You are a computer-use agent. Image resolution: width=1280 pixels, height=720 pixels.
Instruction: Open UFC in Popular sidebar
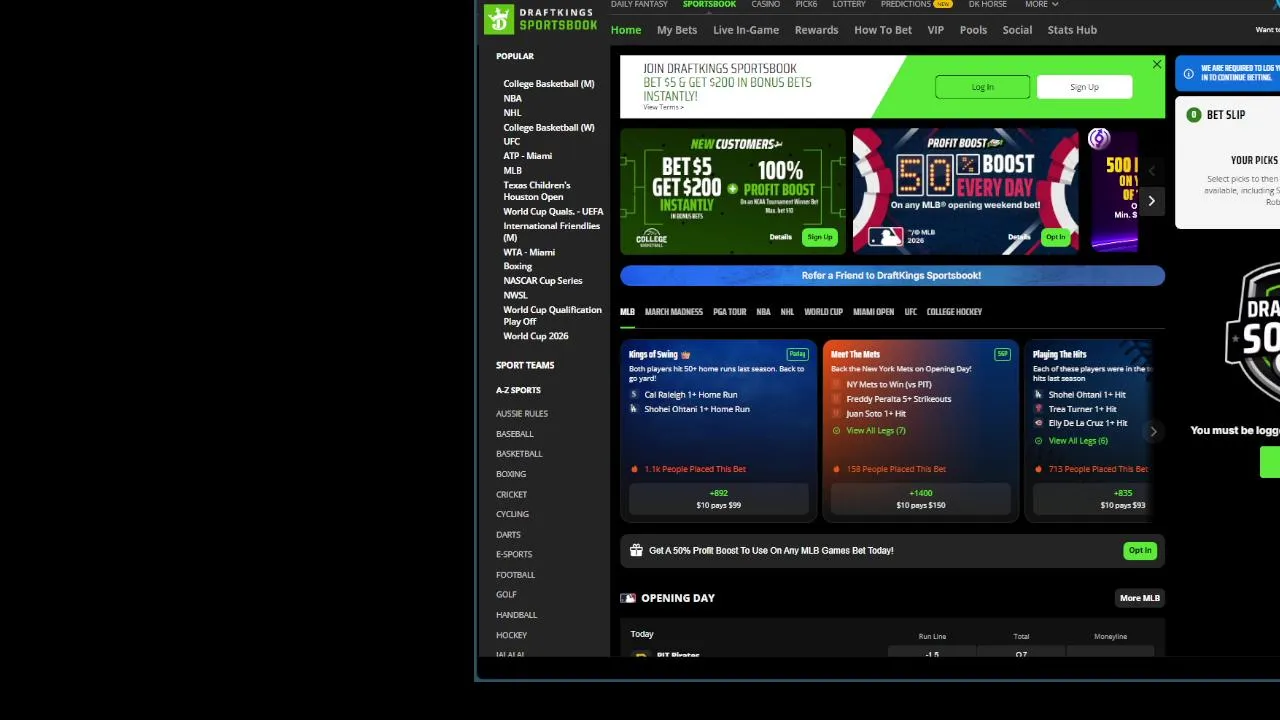point(511,142)
